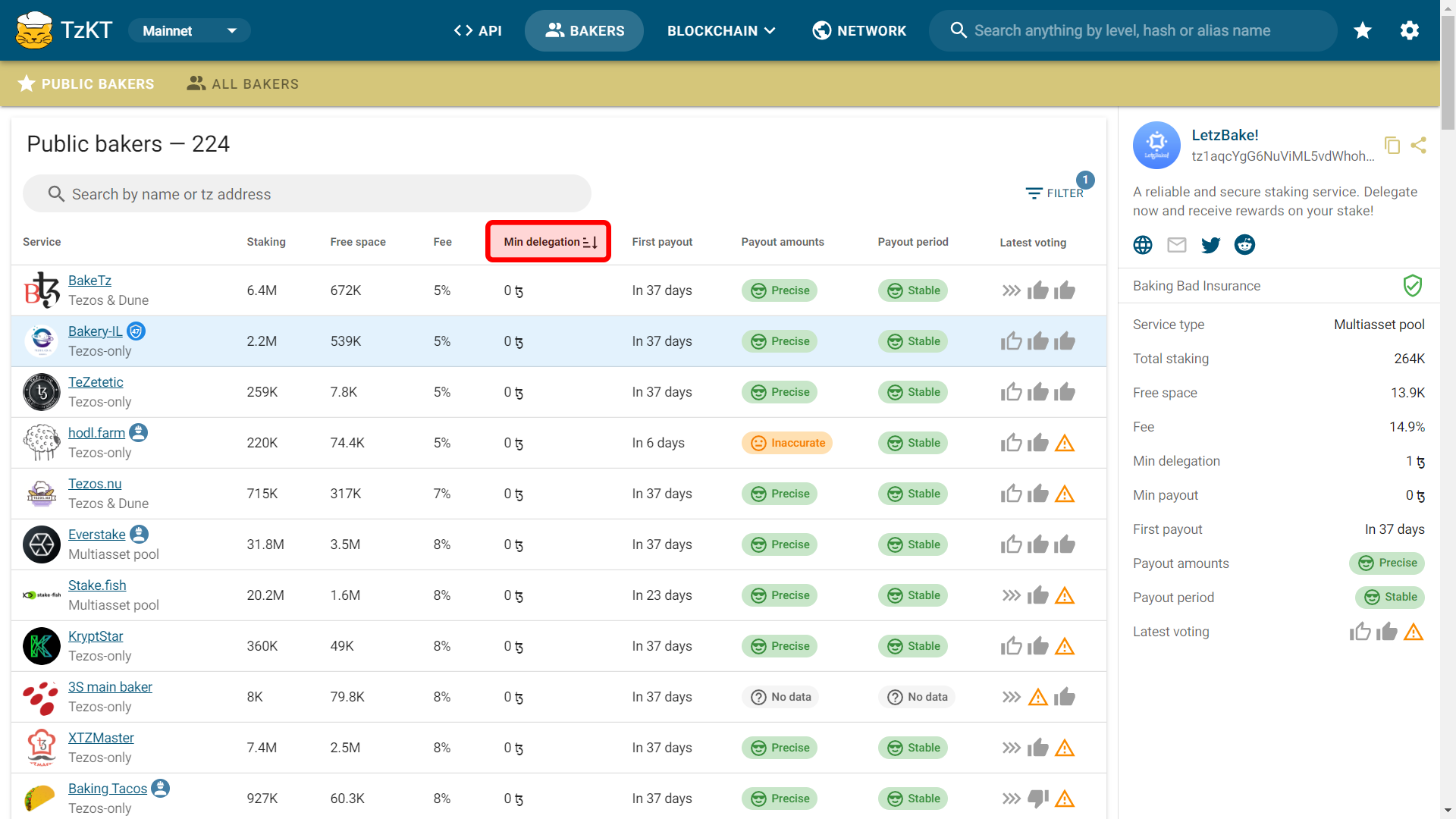This screenshot has width=1456, height=819.
Task: Click the warning triangle in LetzBake! voting
Action: pyautogui.click(x=1414, y=632)
